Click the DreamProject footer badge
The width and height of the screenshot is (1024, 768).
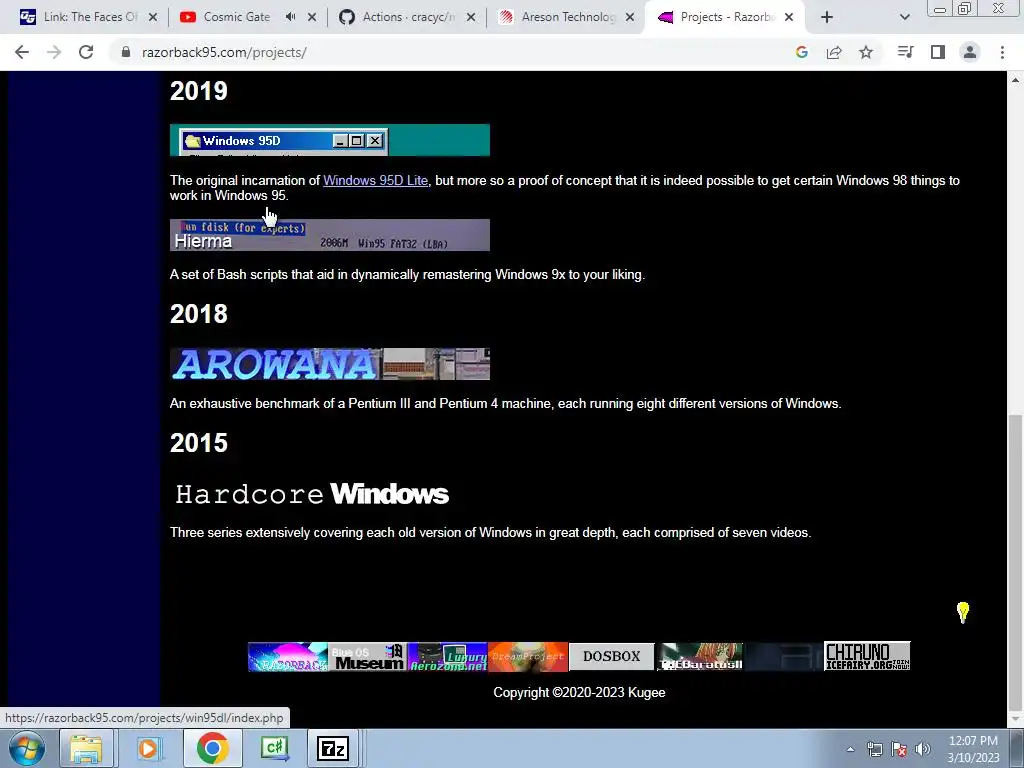click(528, 656)
